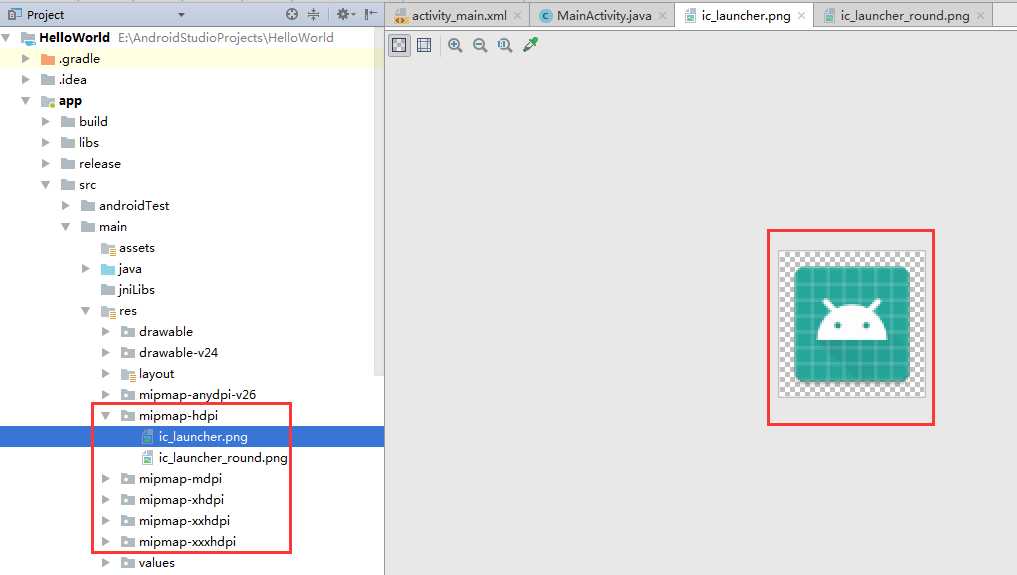This screenshot has width=1017, height=575.
Task: Expand the androidTest folder
Action: click(66, 205)
